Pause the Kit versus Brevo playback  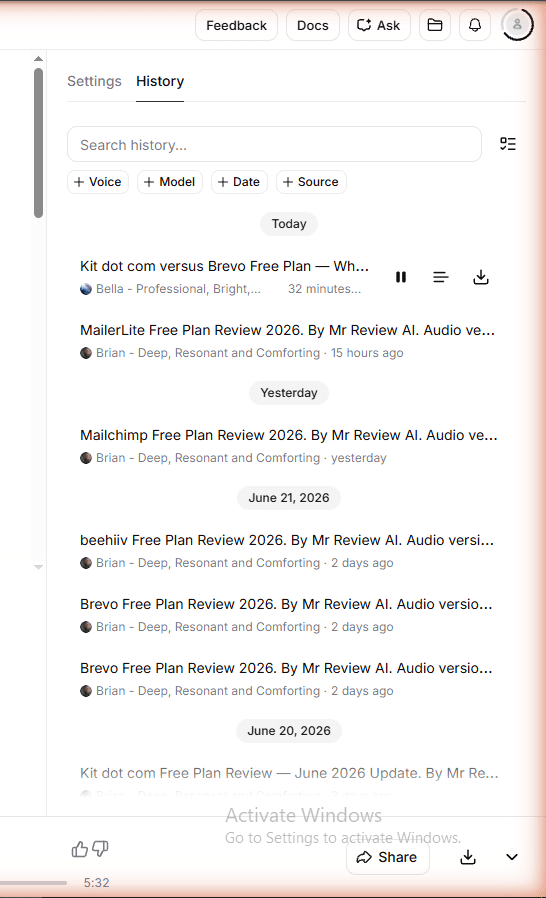401,277
